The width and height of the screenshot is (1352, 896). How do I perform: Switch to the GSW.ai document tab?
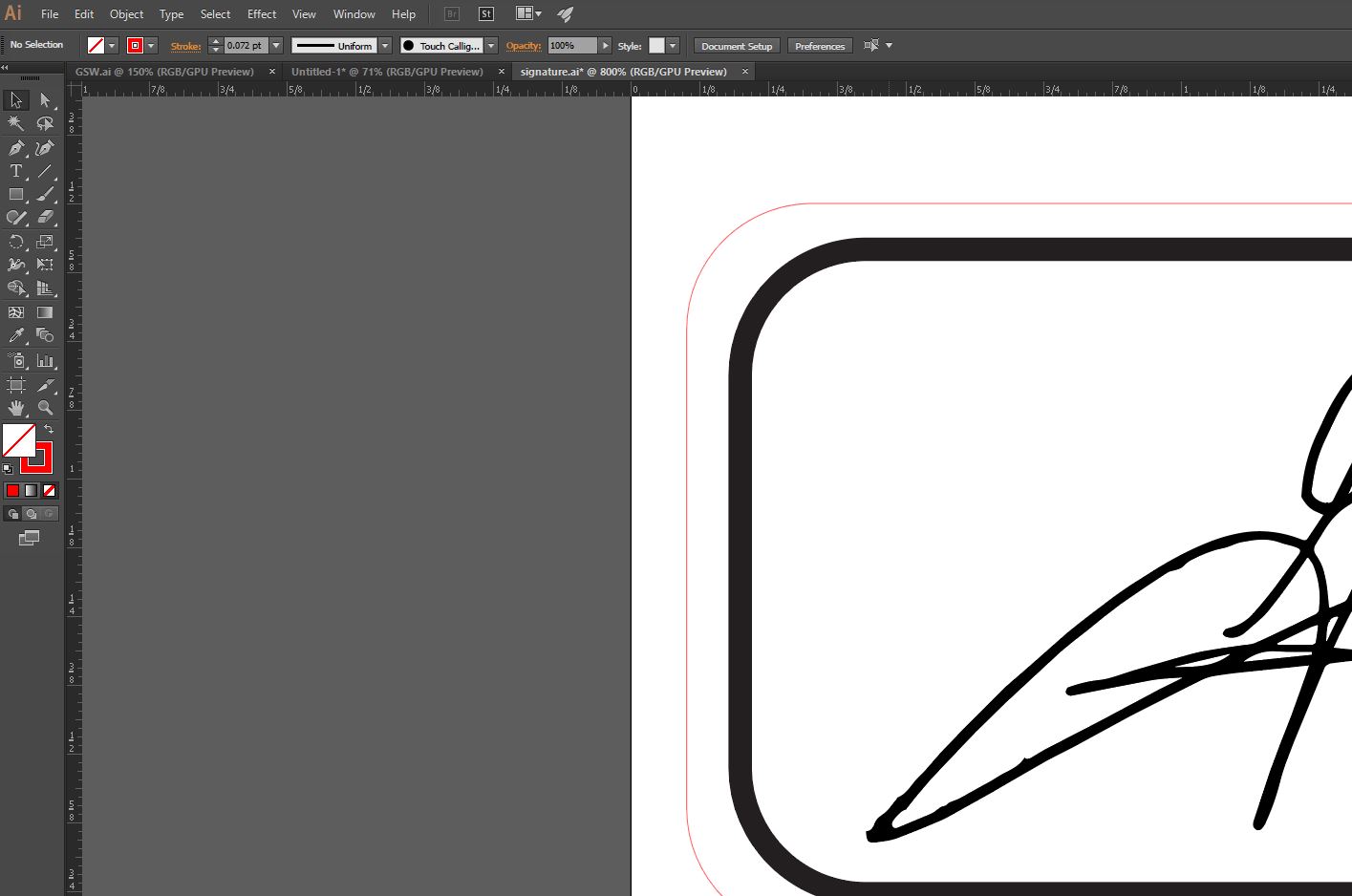164,72
